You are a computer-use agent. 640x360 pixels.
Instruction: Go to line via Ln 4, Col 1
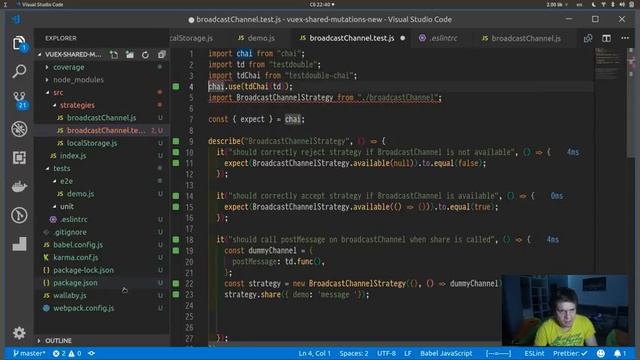point(314,353)
